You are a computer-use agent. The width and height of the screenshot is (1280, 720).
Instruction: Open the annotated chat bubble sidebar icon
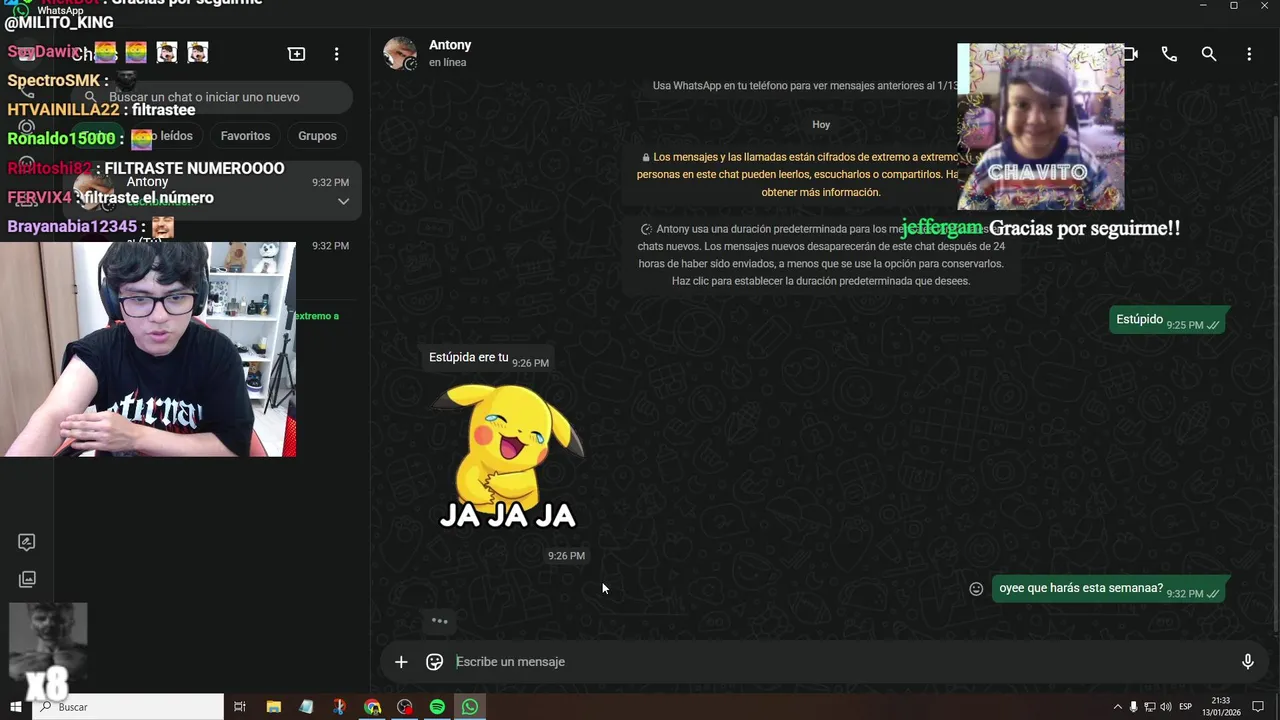[x=27, y=542]
